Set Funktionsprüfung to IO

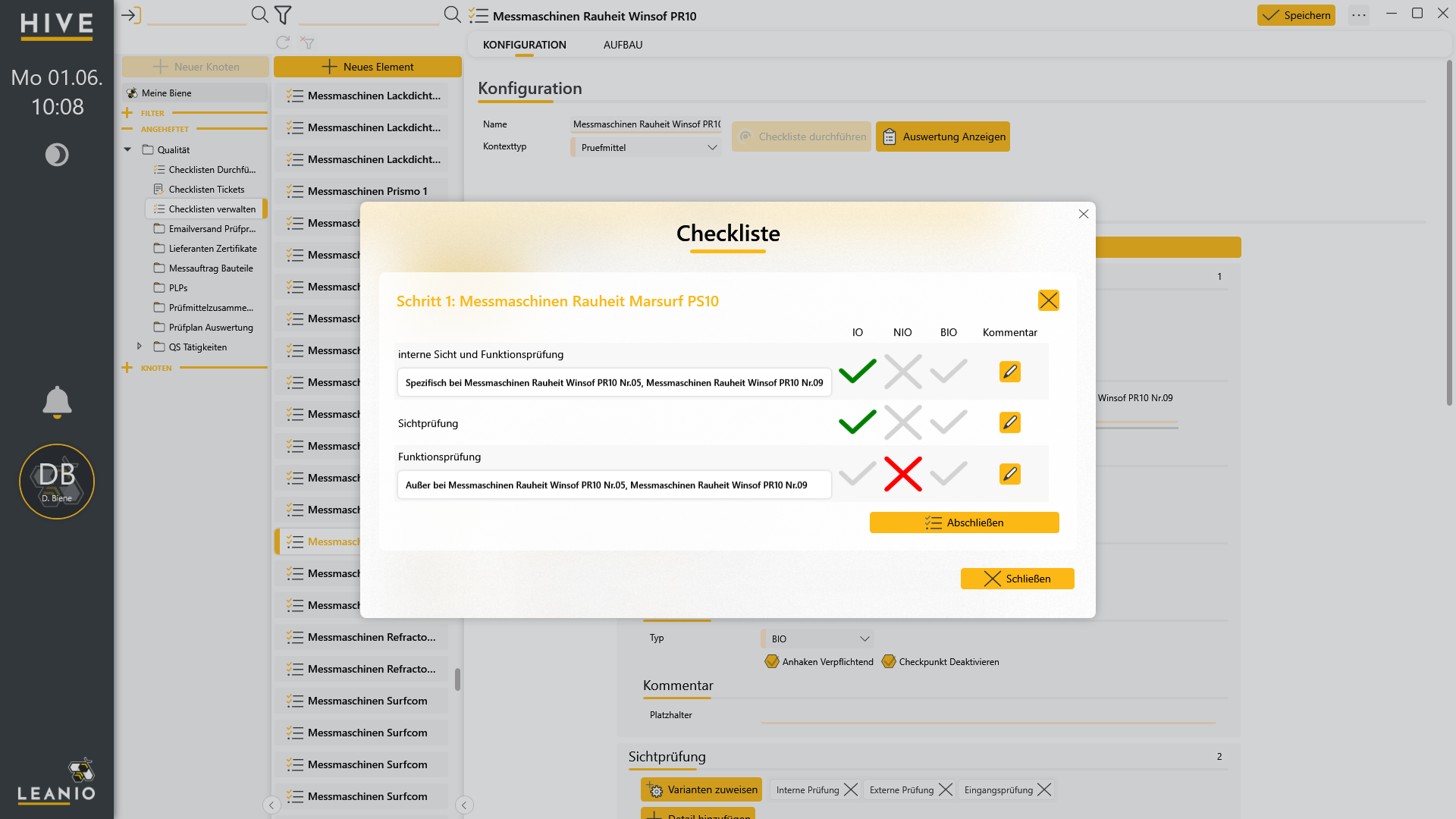[858, 474]
